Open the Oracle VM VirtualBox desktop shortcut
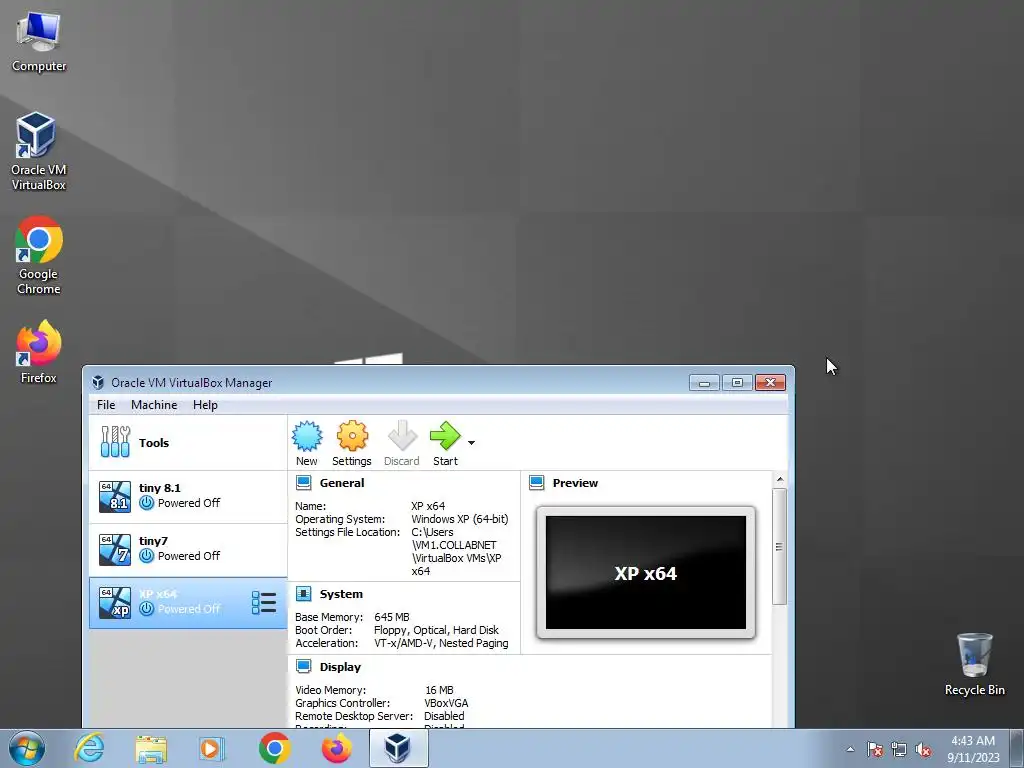Viewport: 1024px width, 768px height. click(39, 152)
